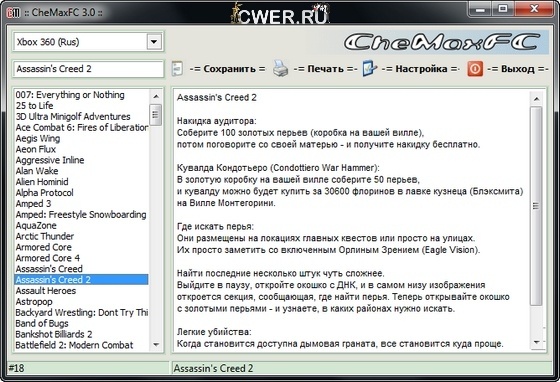This screenshot has width=560, height=382.
Task: Click the Печать button label
Action: 325,69
